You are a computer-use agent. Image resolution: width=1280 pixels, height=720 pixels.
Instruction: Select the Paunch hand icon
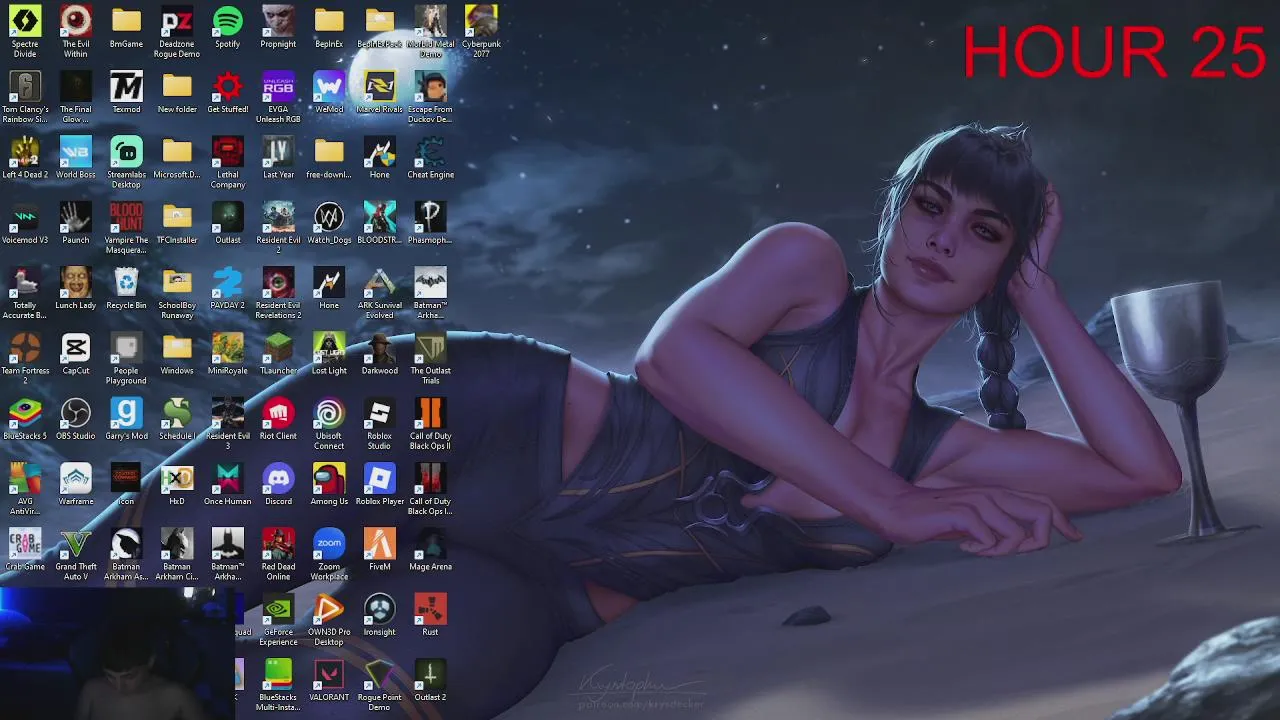tap(76, 217)
